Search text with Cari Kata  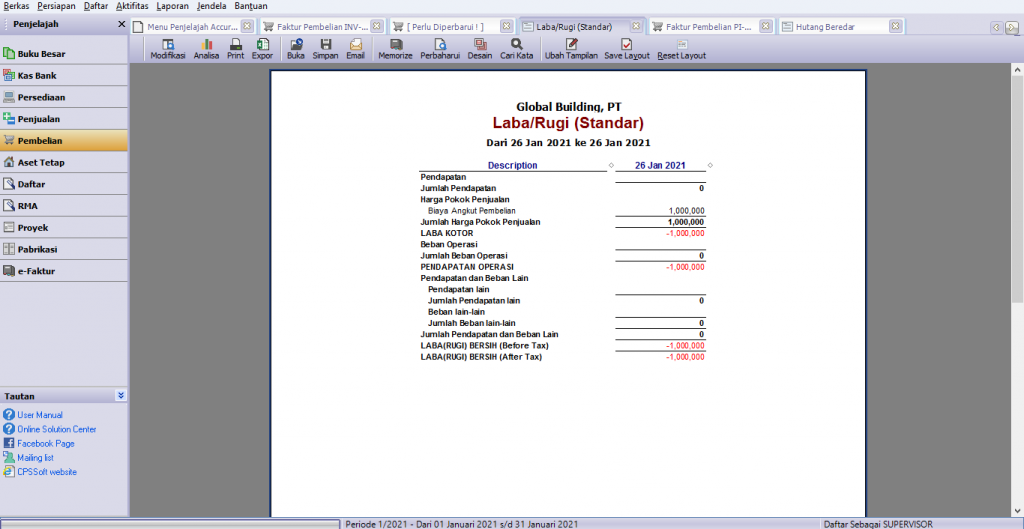click(517, 50)
